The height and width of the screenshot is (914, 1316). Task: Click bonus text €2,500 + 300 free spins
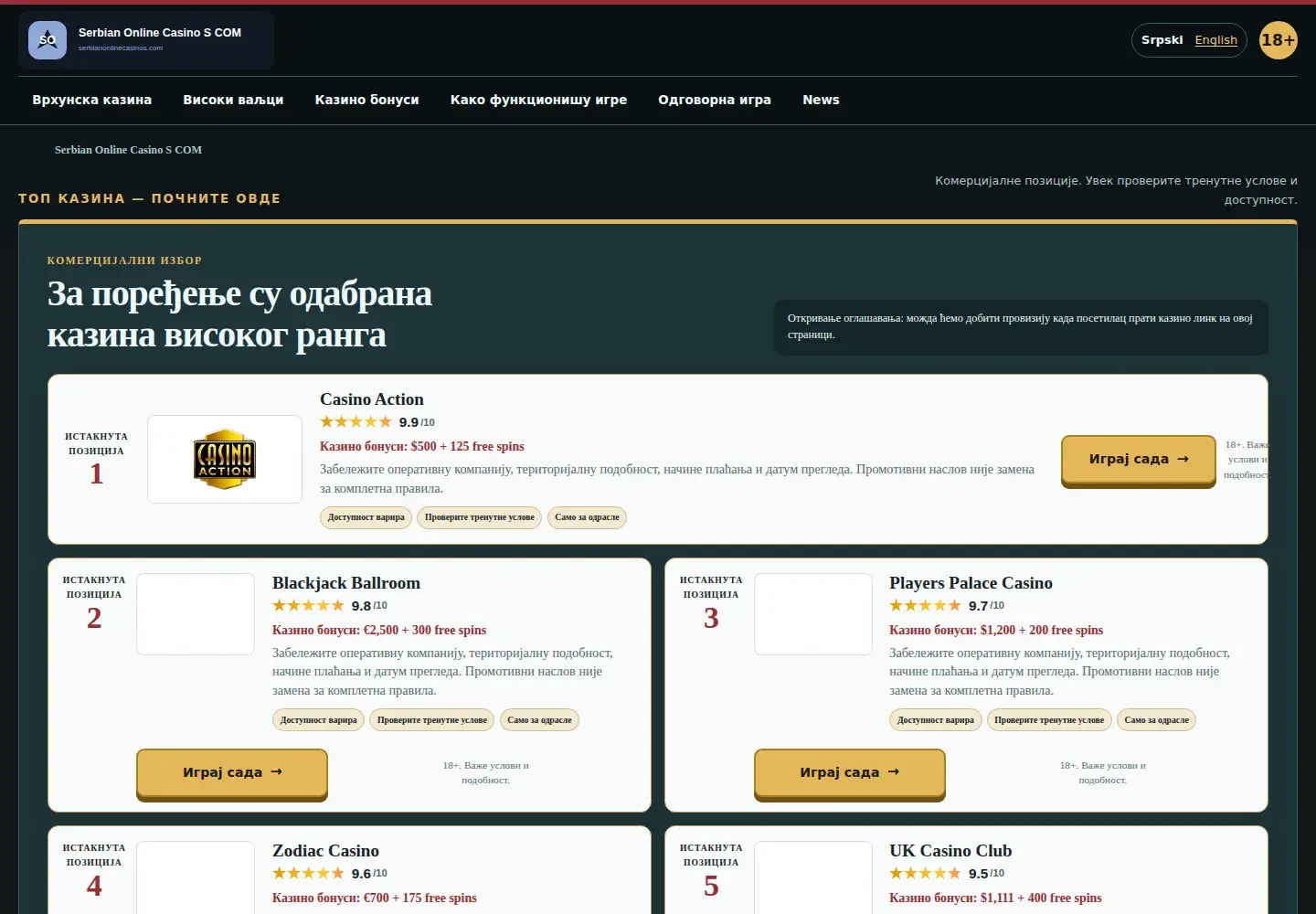[x=425, y=631]
